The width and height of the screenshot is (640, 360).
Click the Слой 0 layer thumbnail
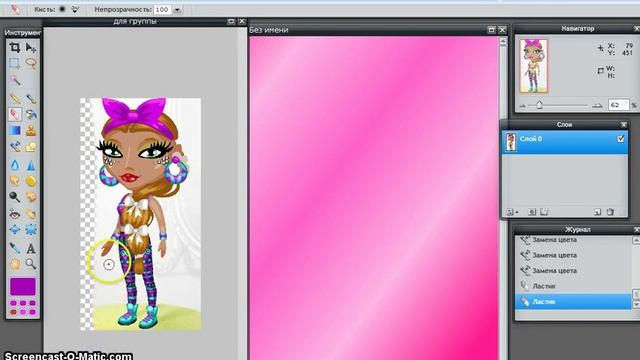510,142
